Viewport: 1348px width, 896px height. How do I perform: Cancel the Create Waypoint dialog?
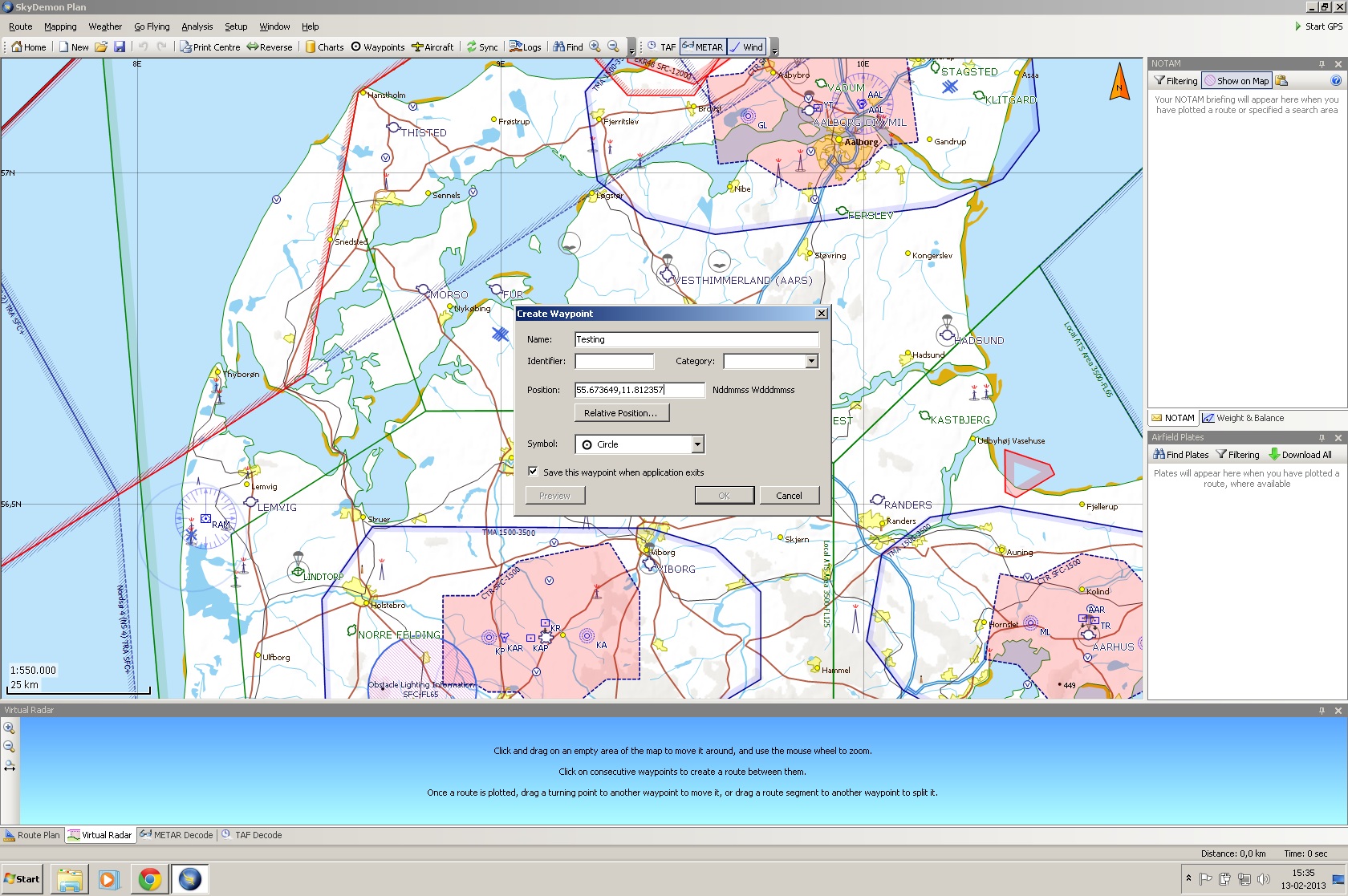(x=789, y=496)
